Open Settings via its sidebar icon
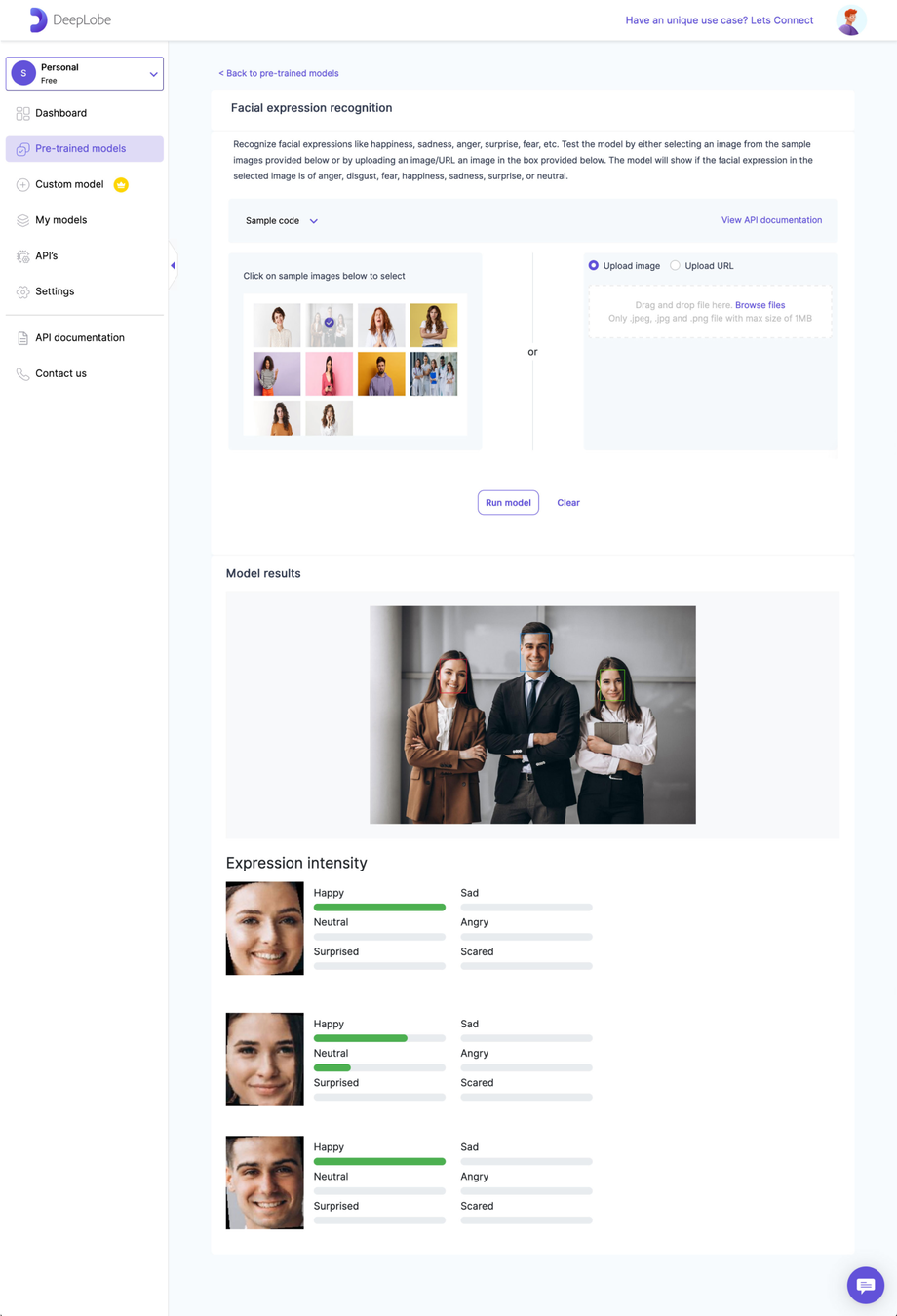The image size is (897, 1316). 21,291
